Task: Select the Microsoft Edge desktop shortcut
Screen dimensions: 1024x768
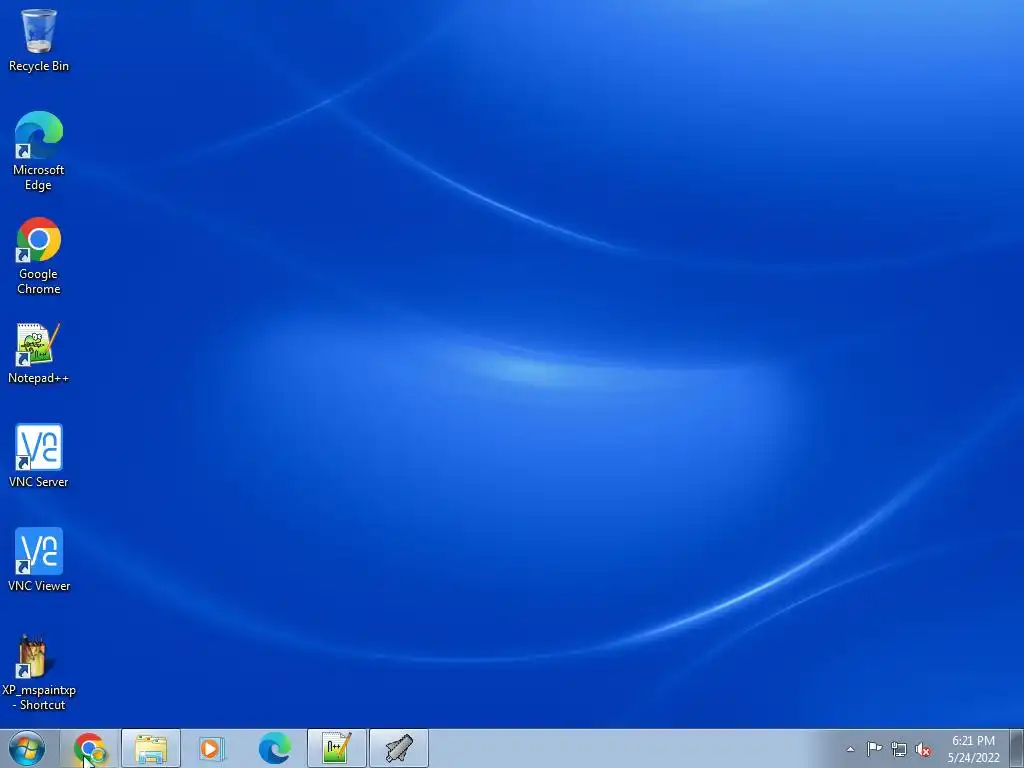Action: [39, 151]
